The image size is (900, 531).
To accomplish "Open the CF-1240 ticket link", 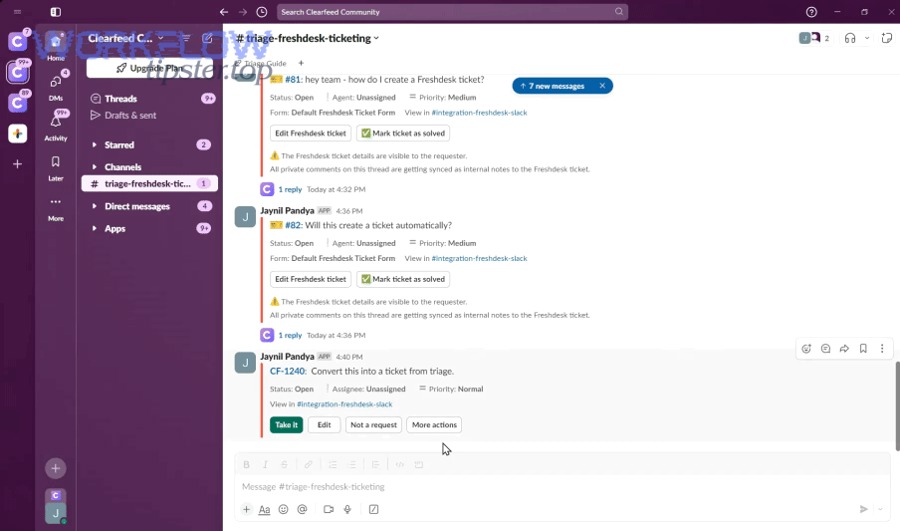I will [288, 371].
